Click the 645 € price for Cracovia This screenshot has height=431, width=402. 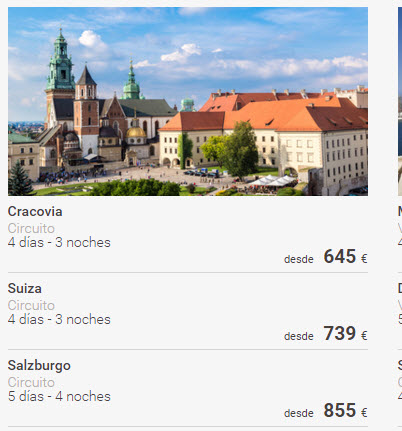(345, 256)
